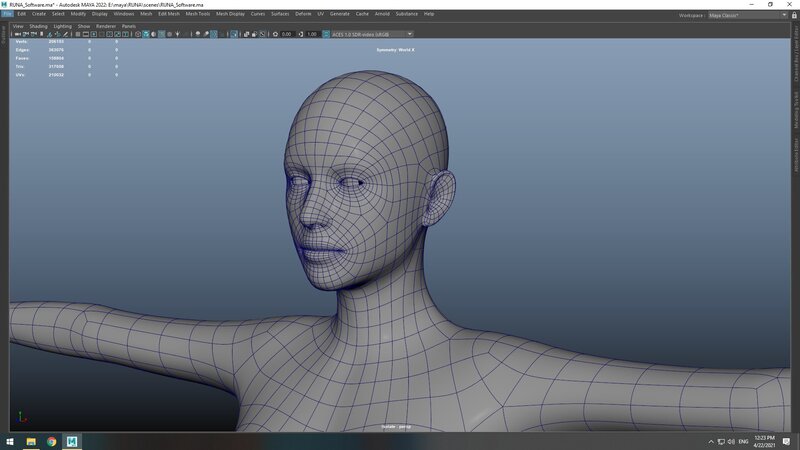
Task: Click the select camera icon in panel toolbar
Action: point(15,34)
